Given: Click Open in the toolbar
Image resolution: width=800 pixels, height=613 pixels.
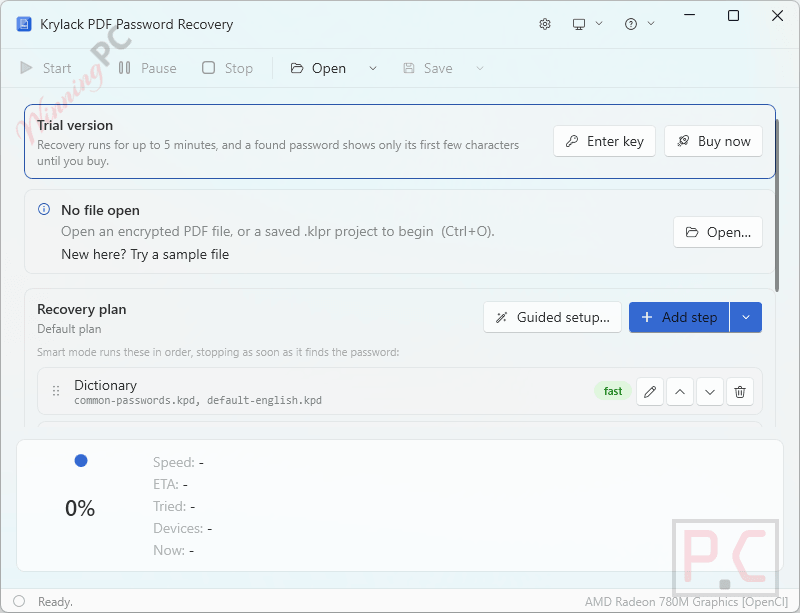Looking at the screenshot, I should click(318, 68).
